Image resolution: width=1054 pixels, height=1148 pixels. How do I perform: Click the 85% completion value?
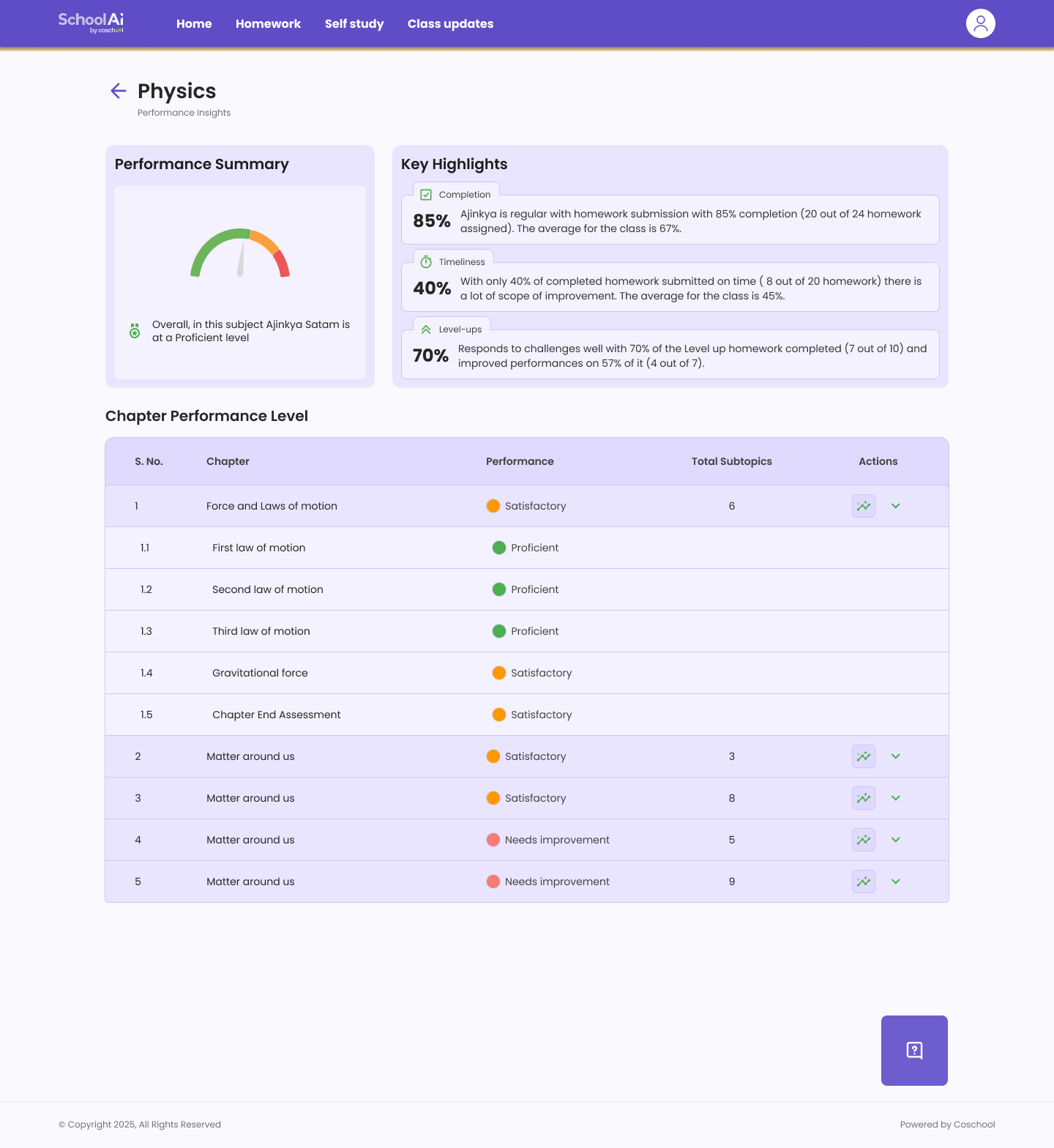(x=432, y=220)
